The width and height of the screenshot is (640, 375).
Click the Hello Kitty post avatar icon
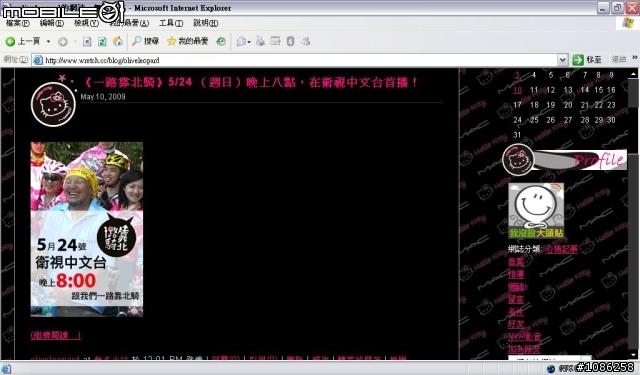(53, 104)
